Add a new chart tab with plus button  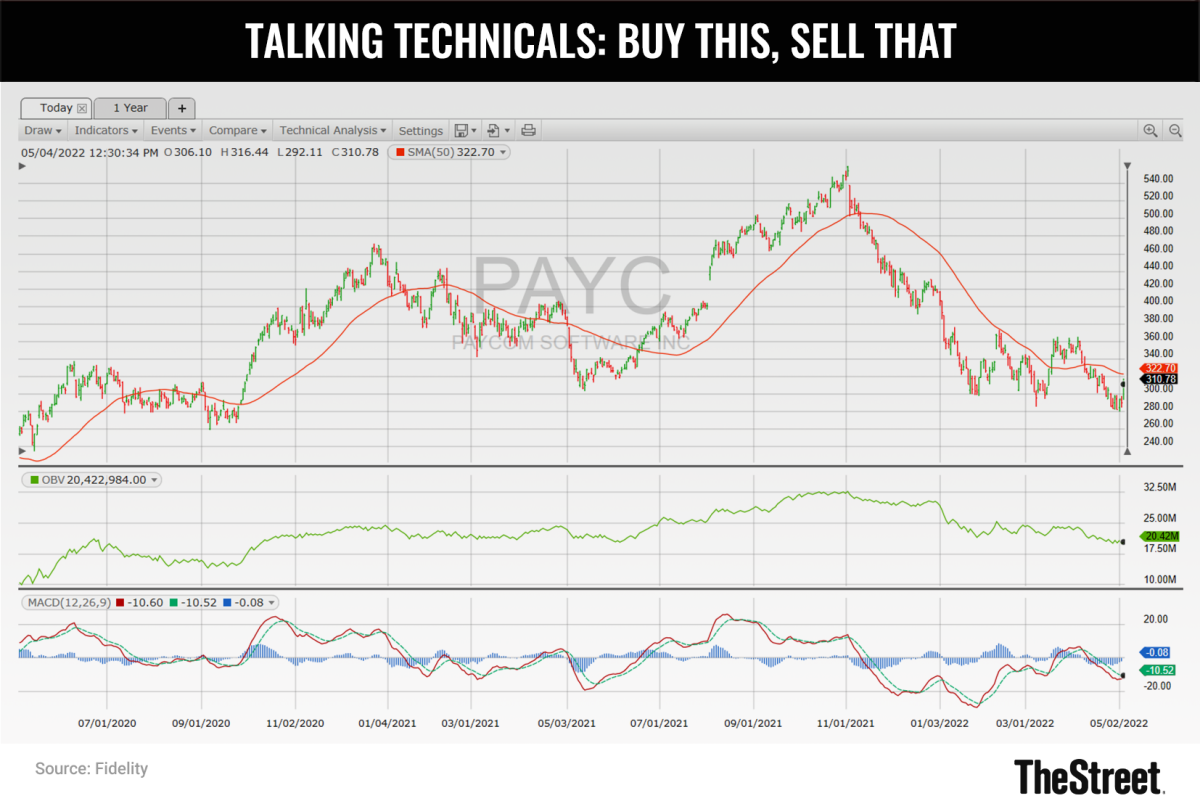182,108
